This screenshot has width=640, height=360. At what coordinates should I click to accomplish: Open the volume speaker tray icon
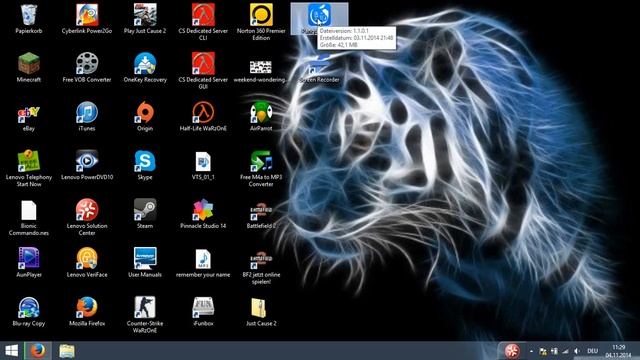point(577,351)
